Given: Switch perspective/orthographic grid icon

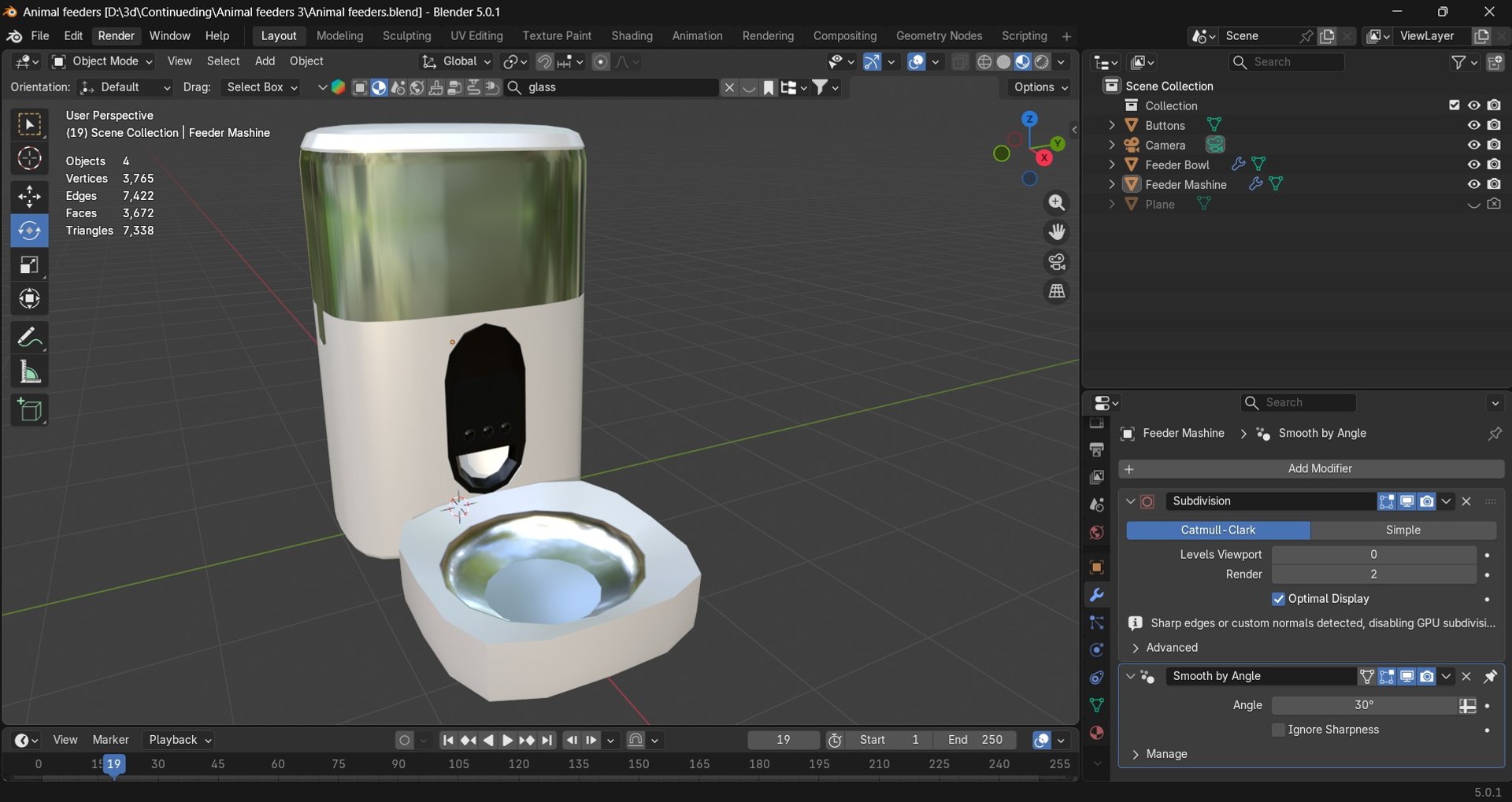Looking at the screenshot, I should pyautogui.click(x=1057, y=291).
